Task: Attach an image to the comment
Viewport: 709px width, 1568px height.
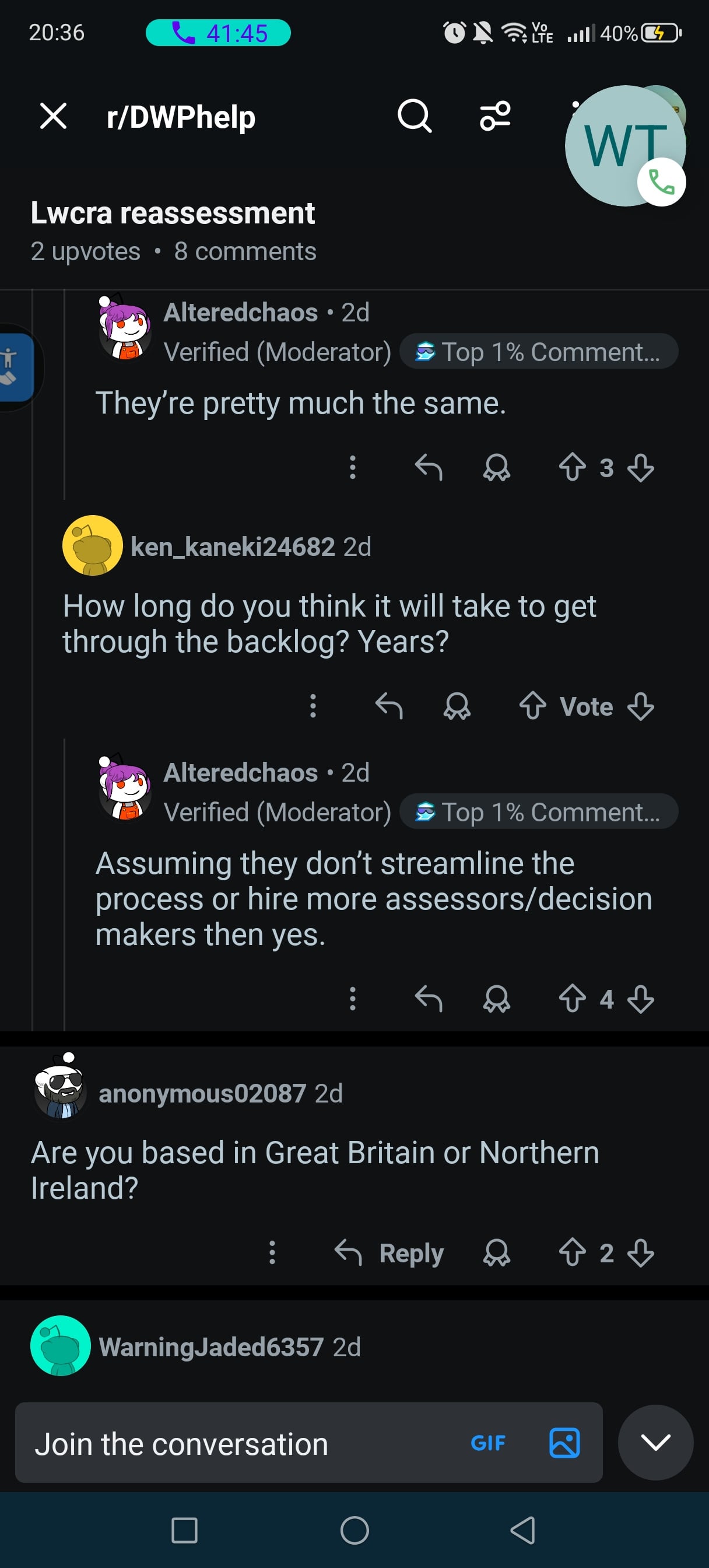Action: [564, 1442]
